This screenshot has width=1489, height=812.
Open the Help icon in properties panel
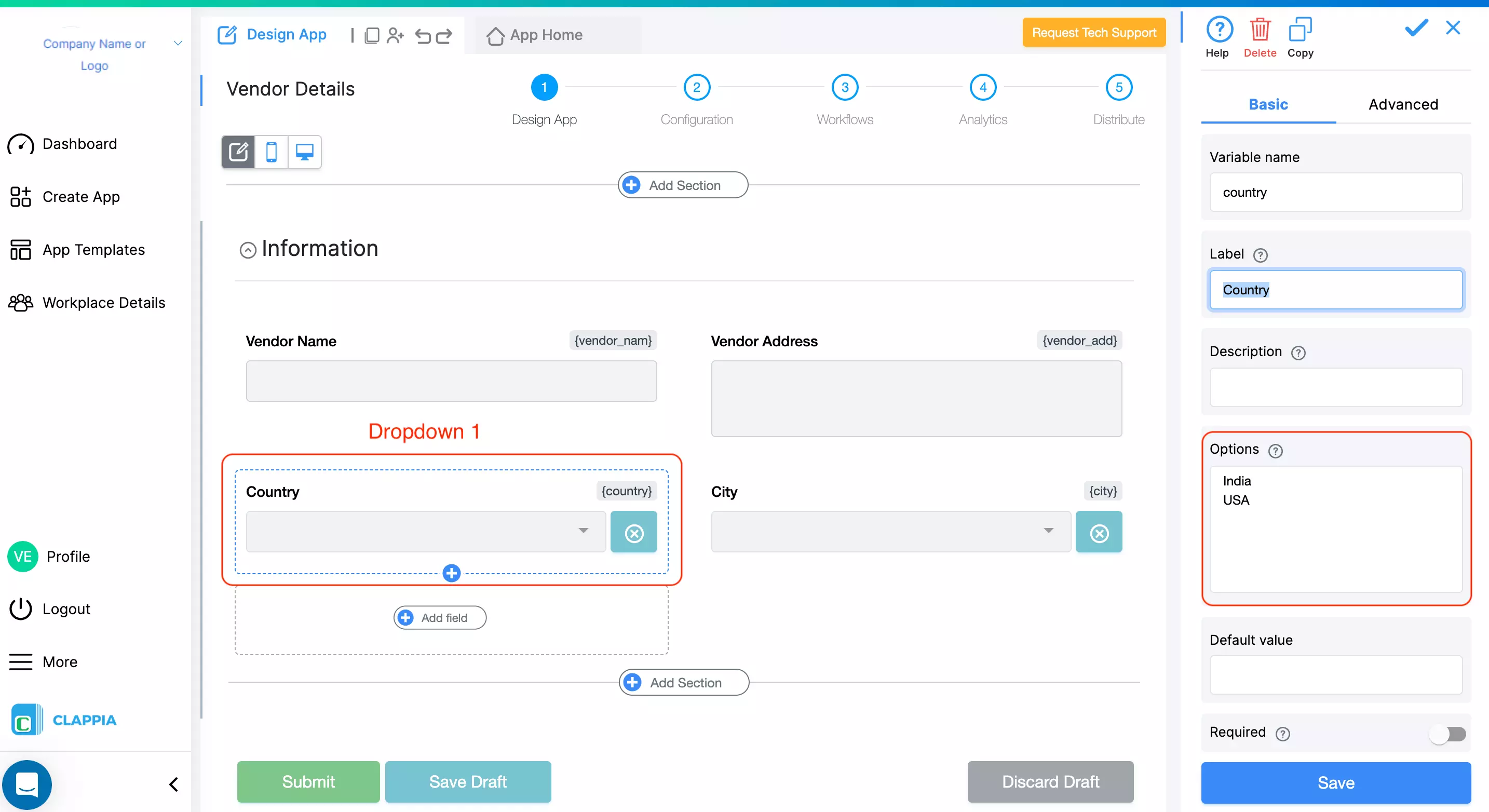(x=1219, y=30)
